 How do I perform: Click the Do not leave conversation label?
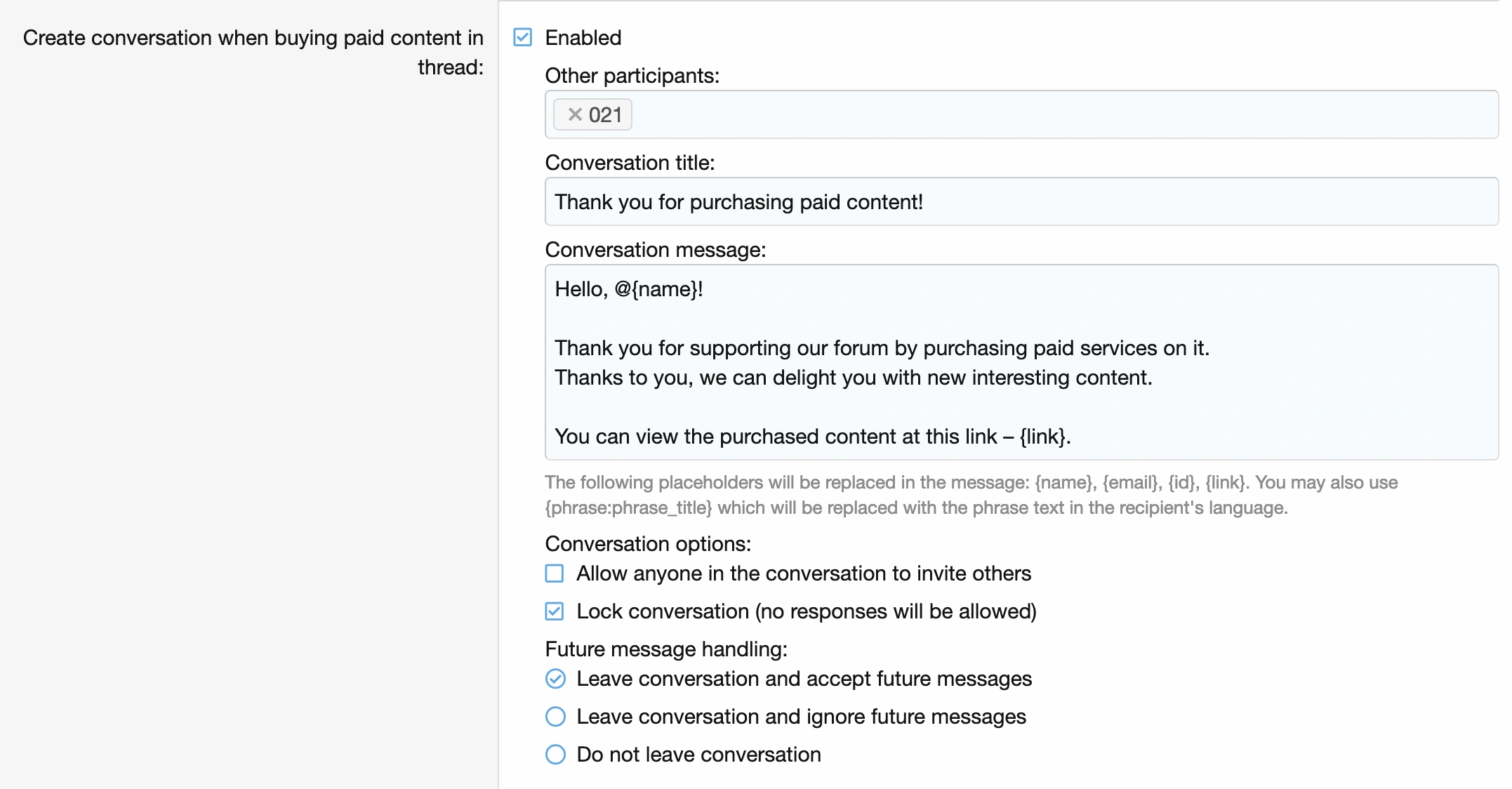pyautogui.click(x=698, y=755)
